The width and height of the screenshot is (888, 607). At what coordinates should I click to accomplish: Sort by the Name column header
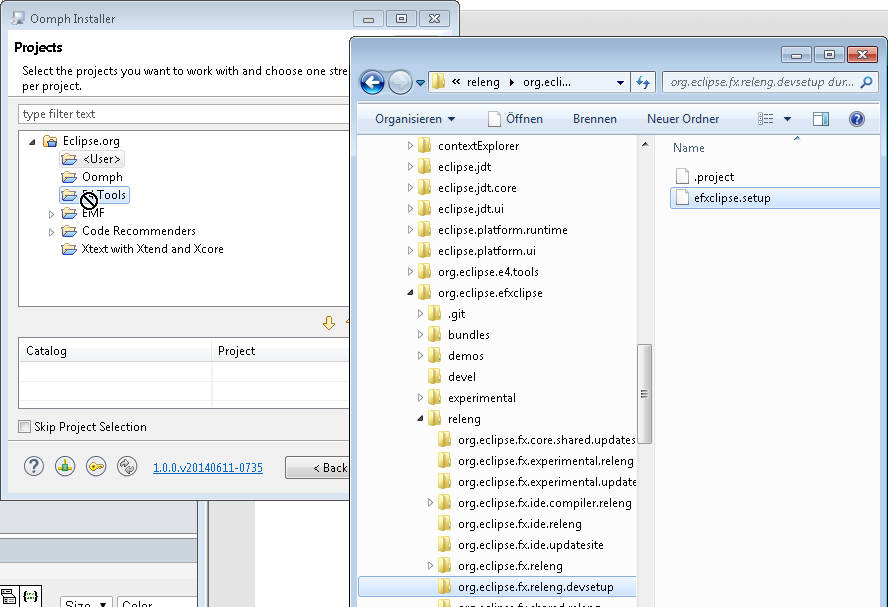coord(689,148)
